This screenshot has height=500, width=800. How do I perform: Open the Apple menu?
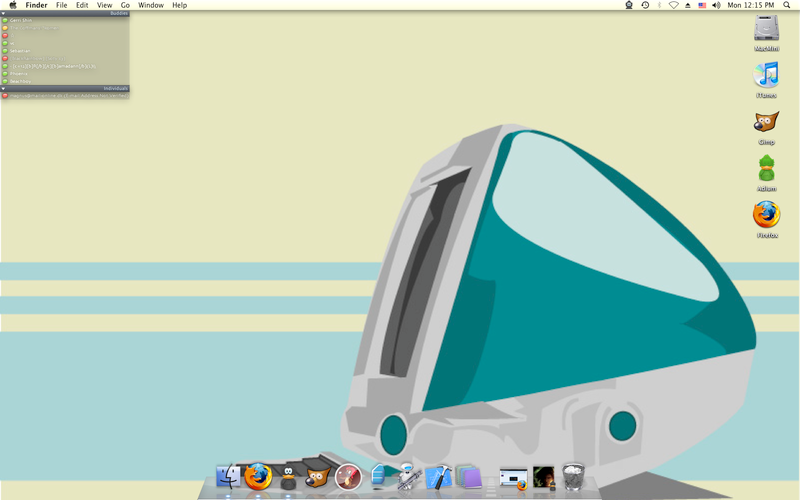13,5
